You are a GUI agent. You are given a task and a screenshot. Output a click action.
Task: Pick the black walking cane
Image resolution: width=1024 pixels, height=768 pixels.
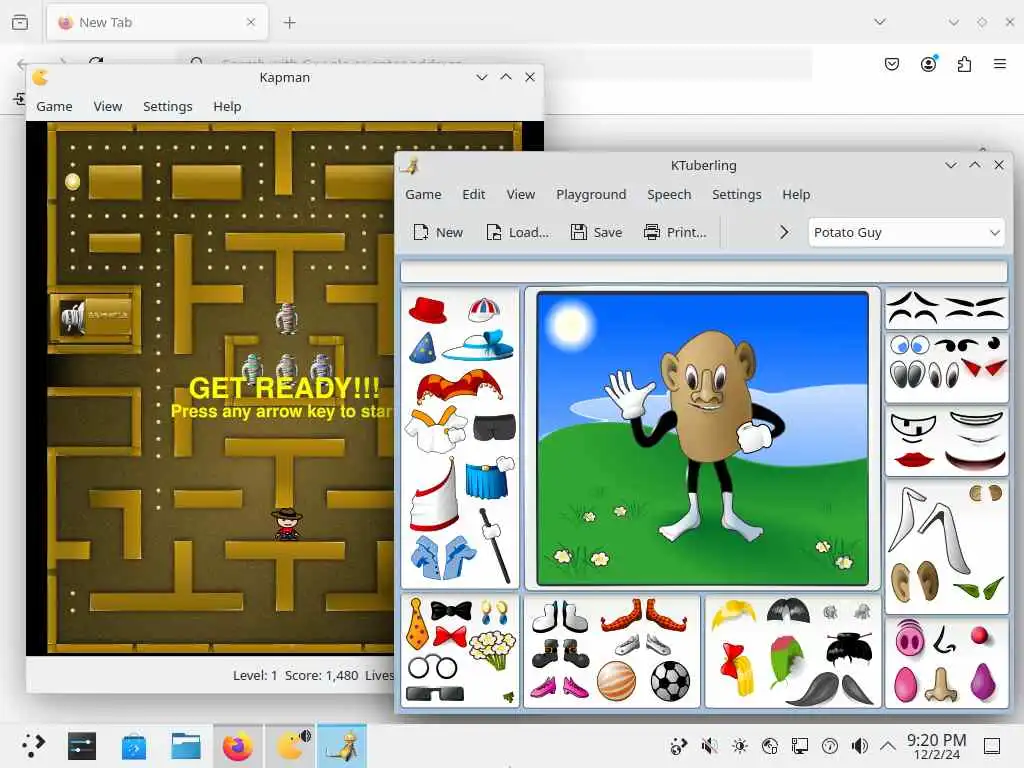pos(494,545)
